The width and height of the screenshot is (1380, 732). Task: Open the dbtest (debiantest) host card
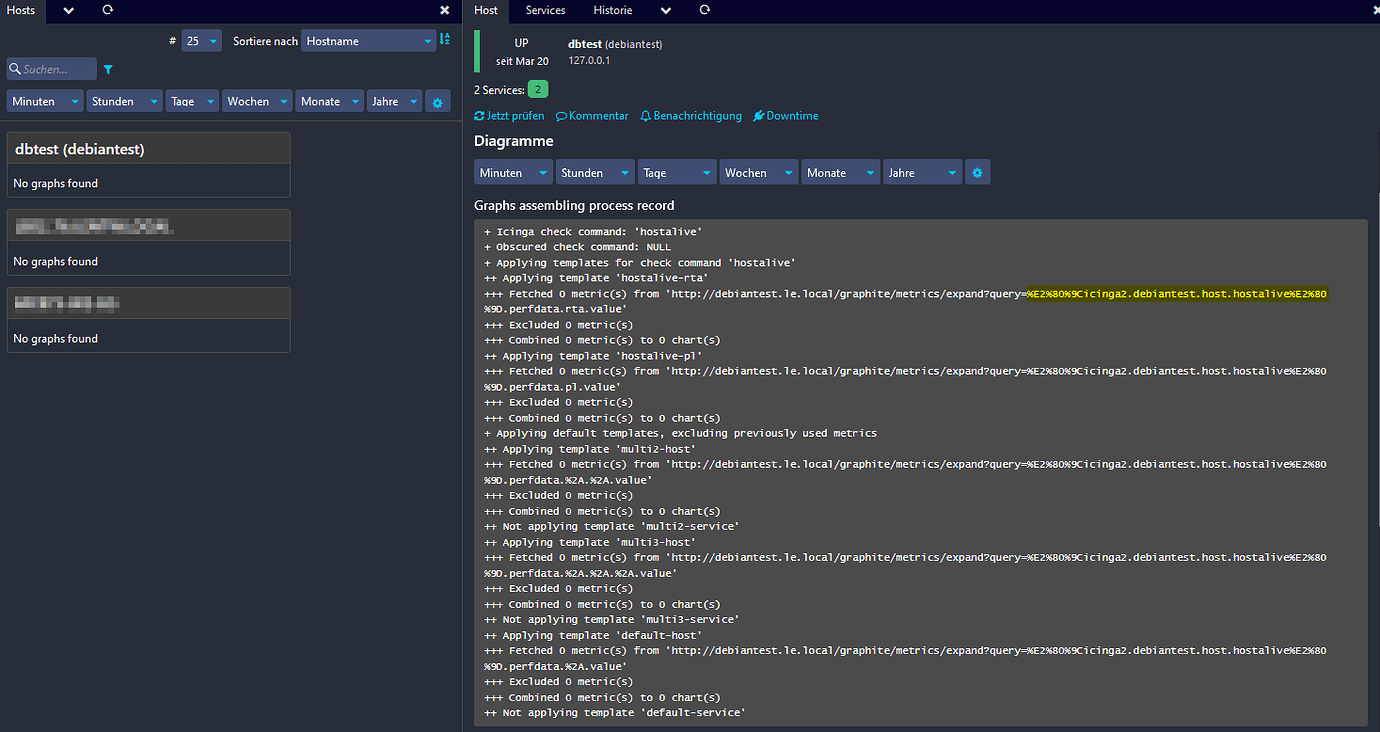coord(148,165)
